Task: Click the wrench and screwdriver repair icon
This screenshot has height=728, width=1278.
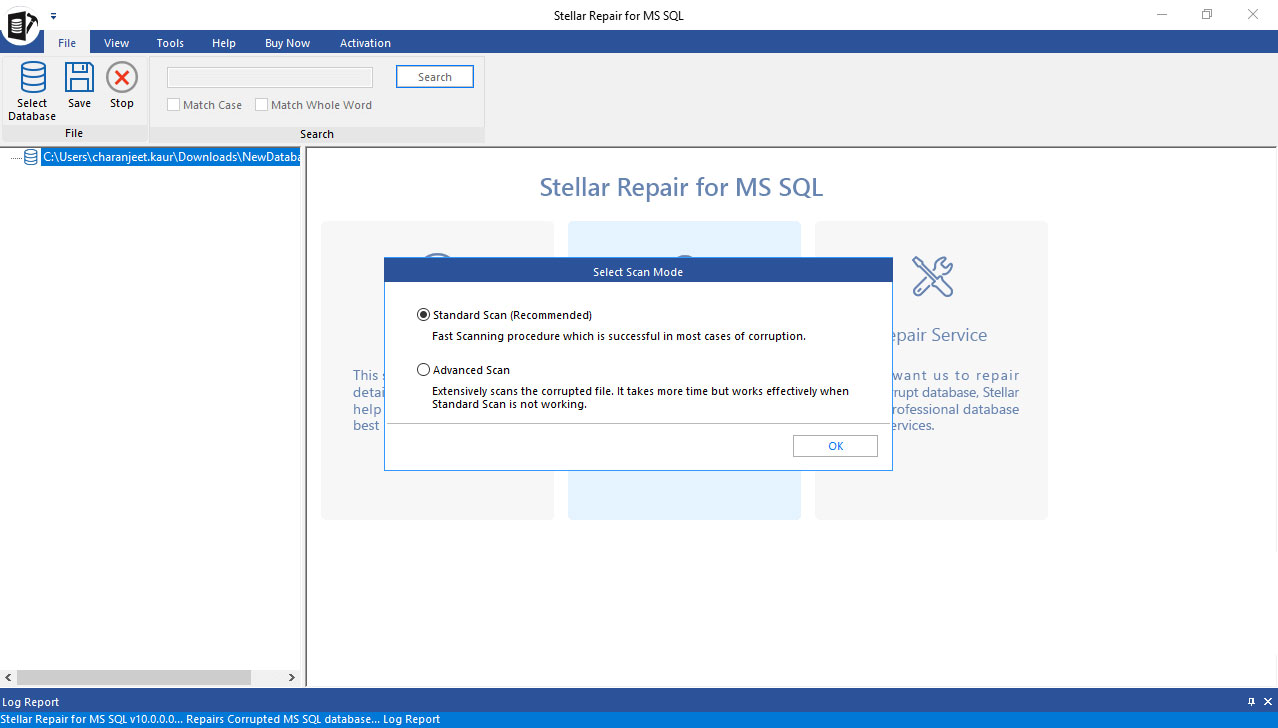Action: click(x=932, y=276)
